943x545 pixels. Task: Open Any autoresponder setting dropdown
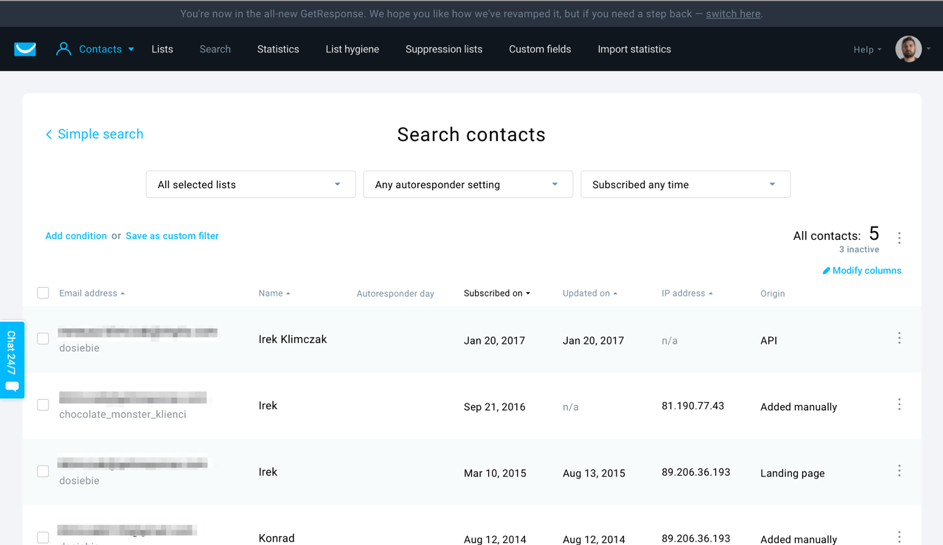click(x=467, y=185)
